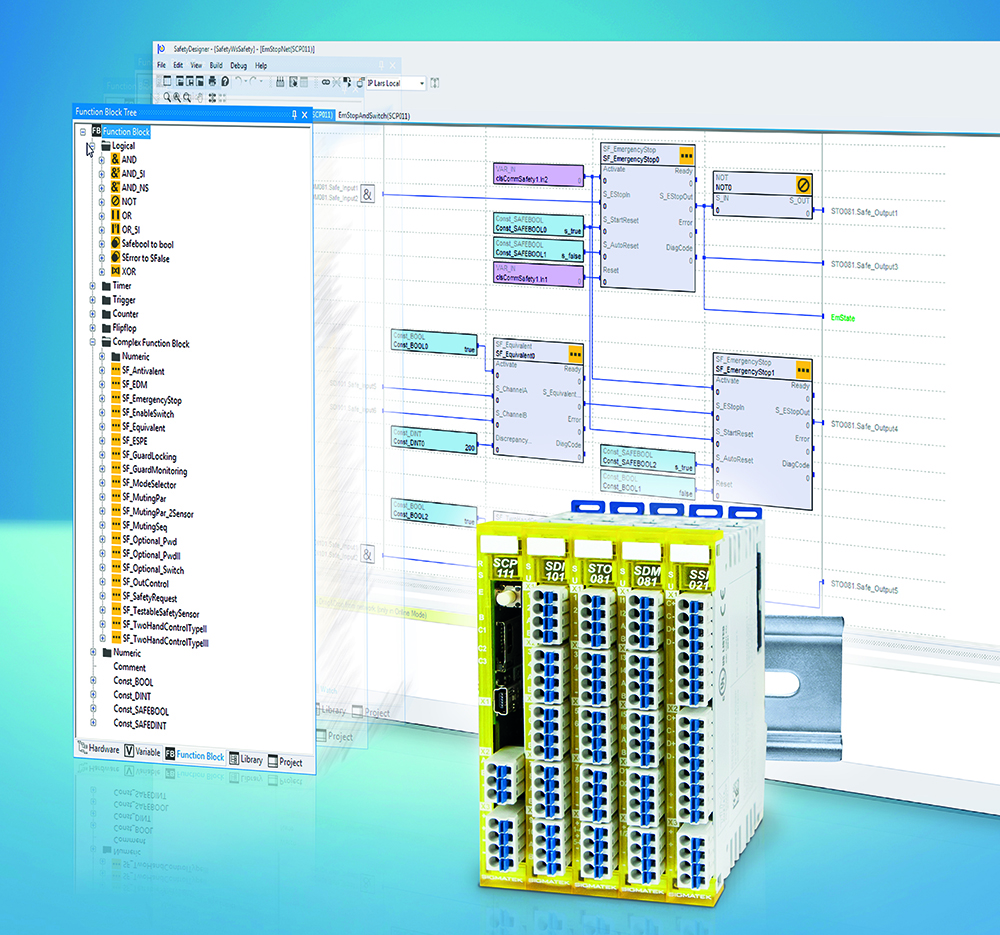Click the help question mark toolbar icon
1000x935 pixels.
point(225,81)
